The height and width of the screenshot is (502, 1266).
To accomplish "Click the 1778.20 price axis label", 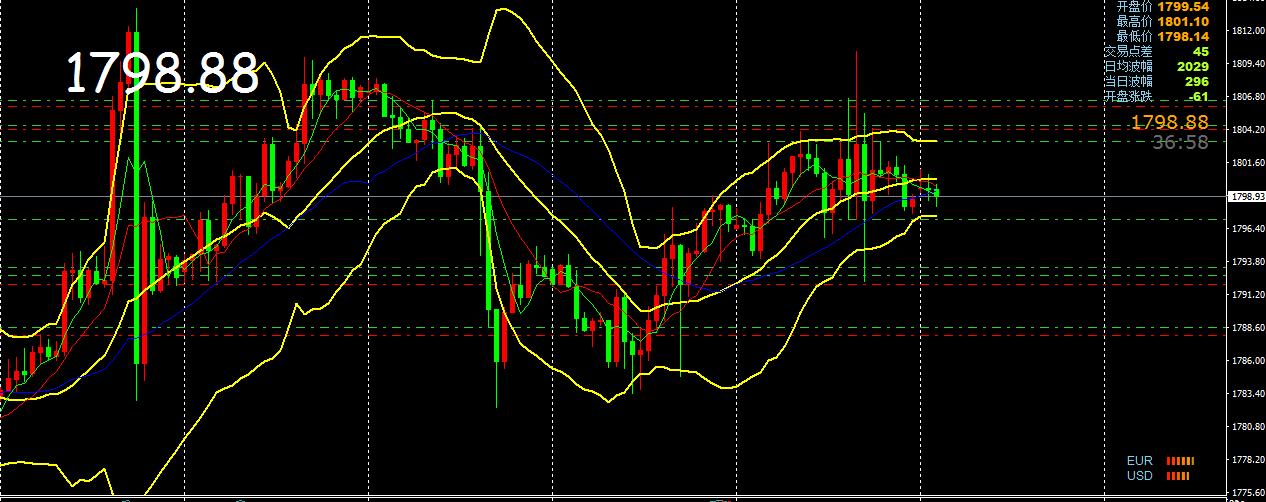I will (1250, 460).
